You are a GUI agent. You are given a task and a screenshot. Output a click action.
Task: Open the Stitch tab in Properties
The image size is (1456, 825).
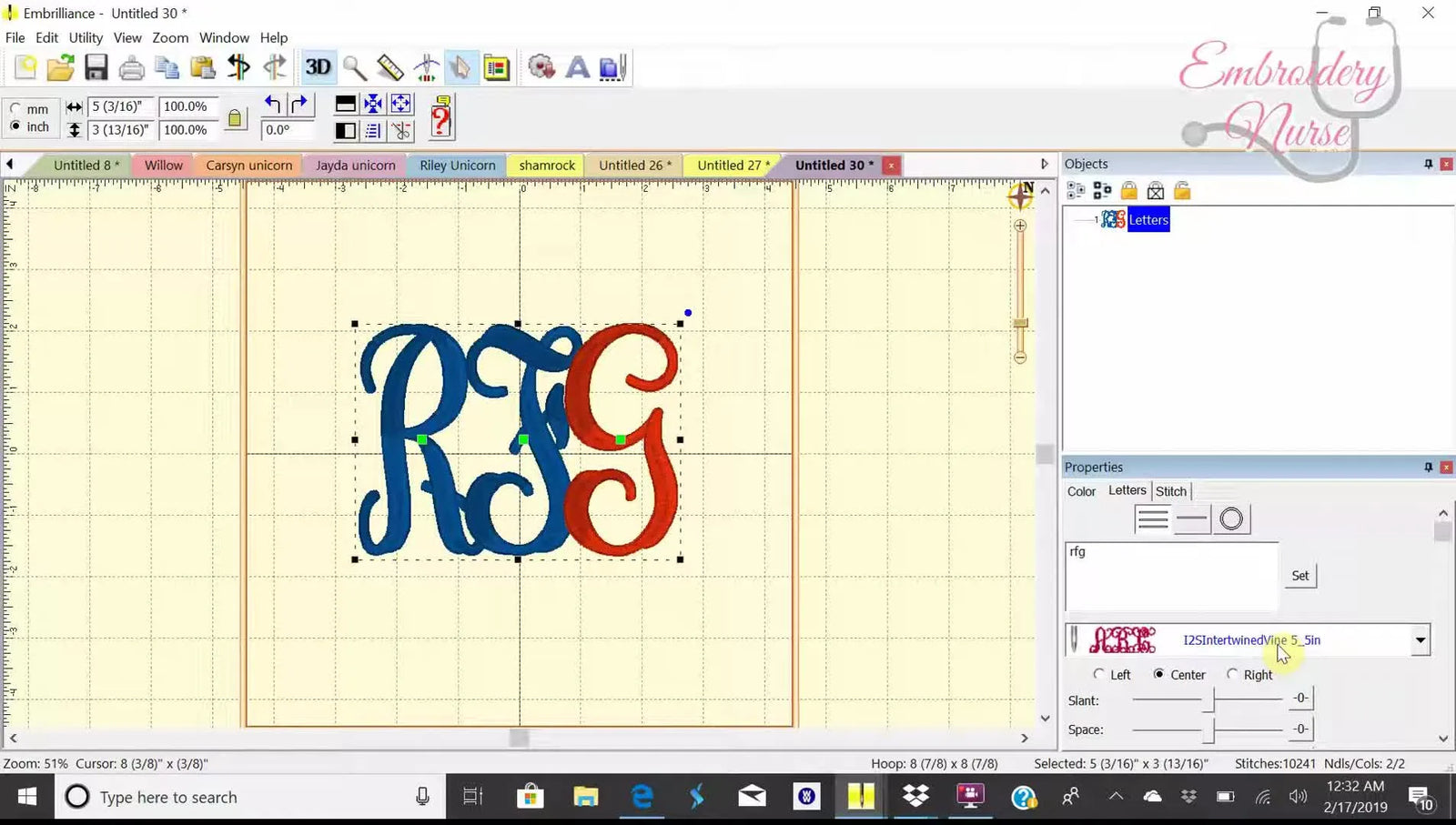(x=1171, y=490)
